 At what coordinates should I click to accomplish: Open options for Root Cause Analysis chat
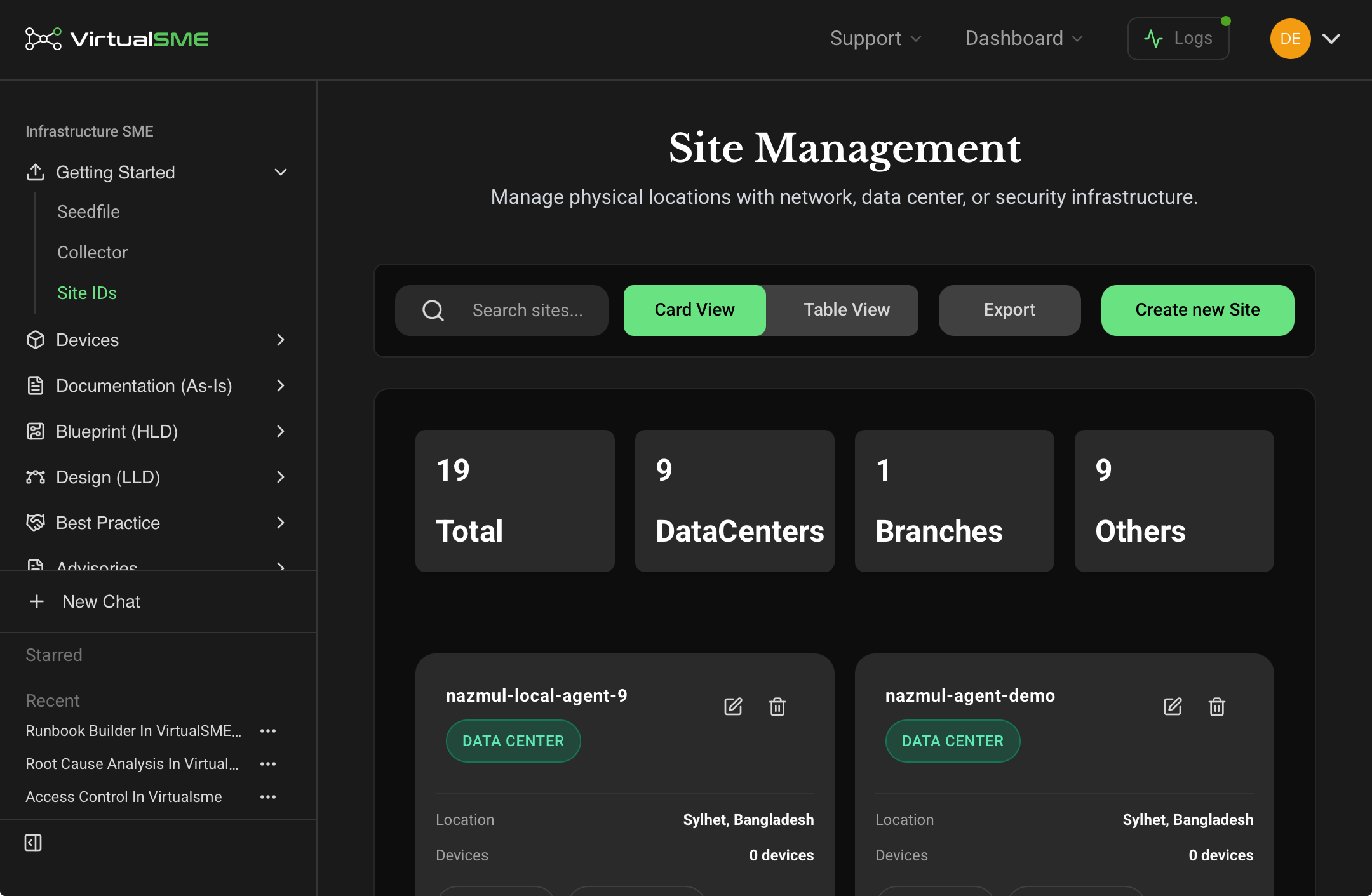[x=268, y=764]
